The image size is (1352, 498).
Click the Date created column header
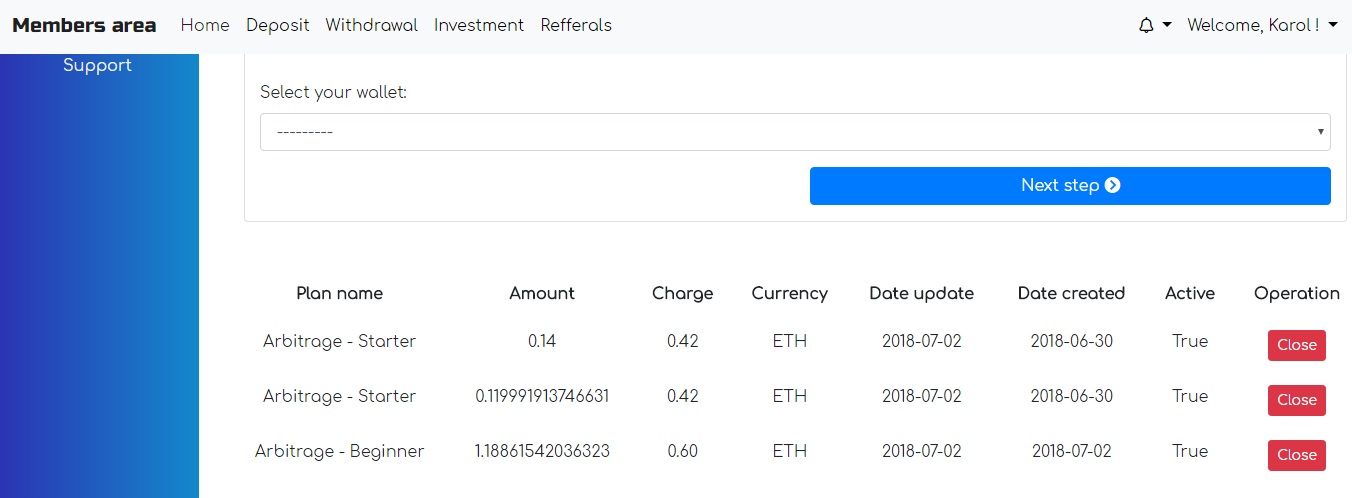click(x=1072, y=293)
